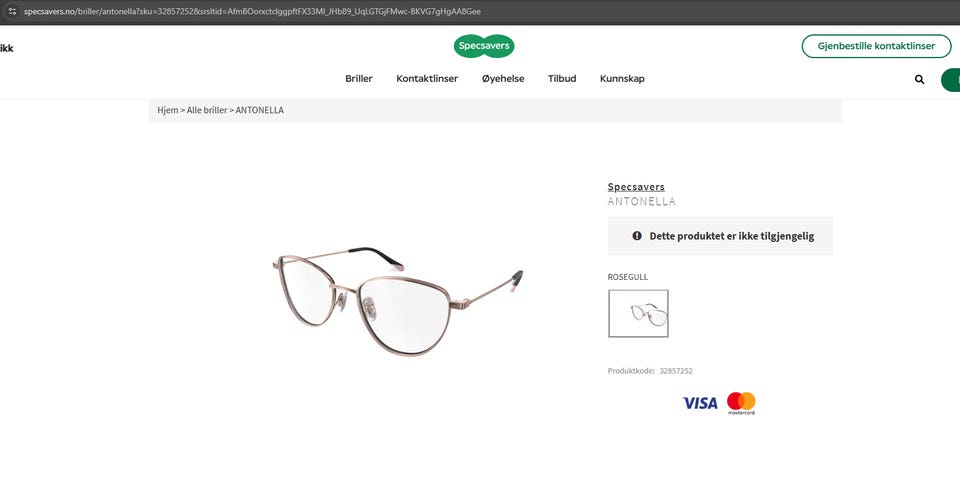The width and height of the screenshot is (960, 504).
Task: Open the Tilbud menu
Action: click(562, 78)
